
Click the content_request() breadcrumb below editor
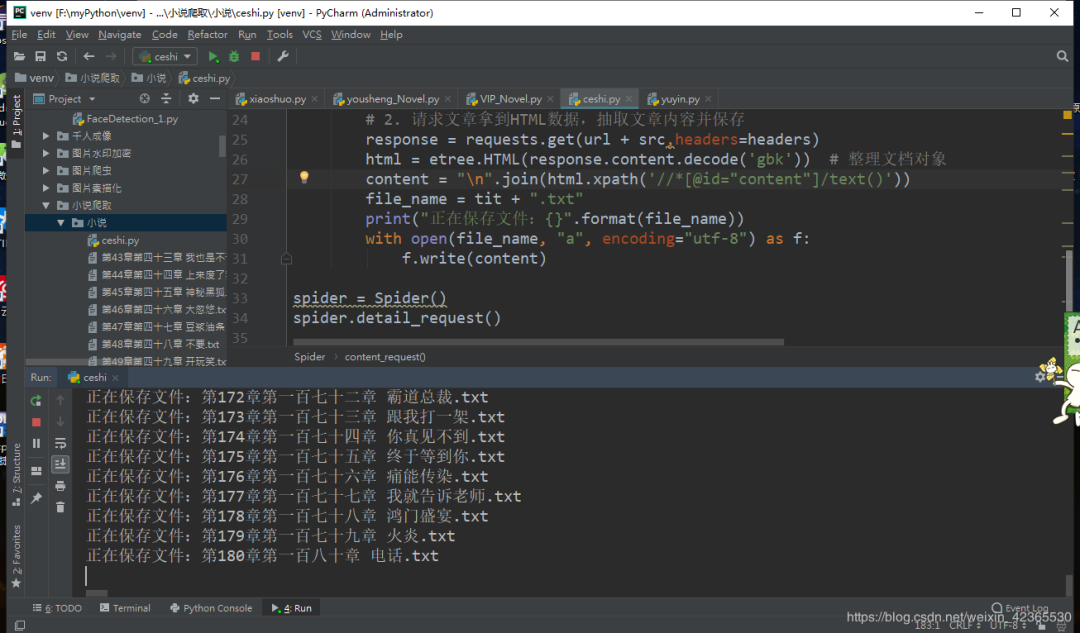[x=385, y=357]
